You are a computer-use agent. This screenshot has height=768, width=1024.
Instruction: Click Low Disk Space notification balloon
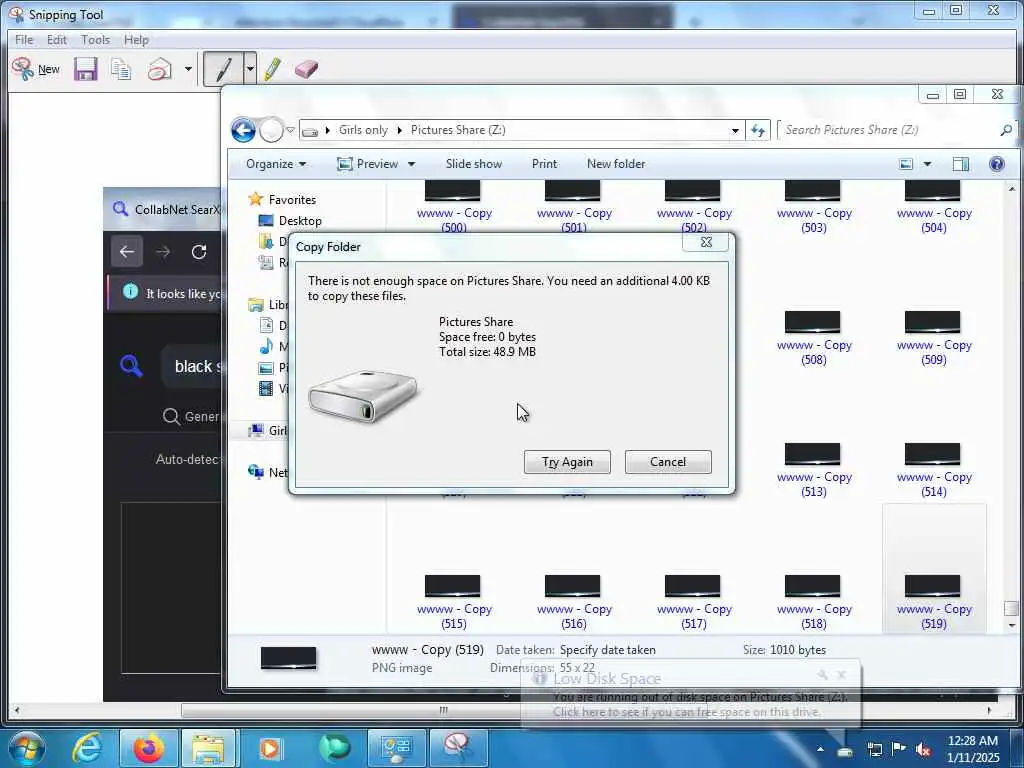[x=690, y=695]
